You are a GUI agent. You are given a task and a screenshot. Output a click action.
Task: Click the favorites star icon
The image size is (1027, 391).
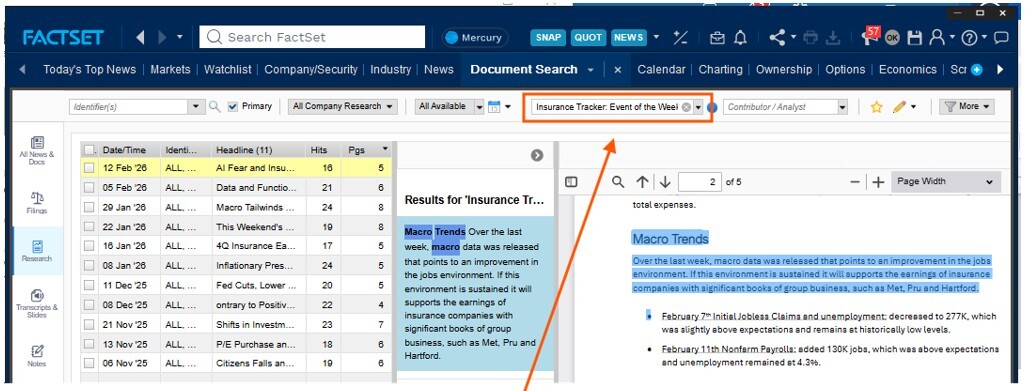point(876,107)
